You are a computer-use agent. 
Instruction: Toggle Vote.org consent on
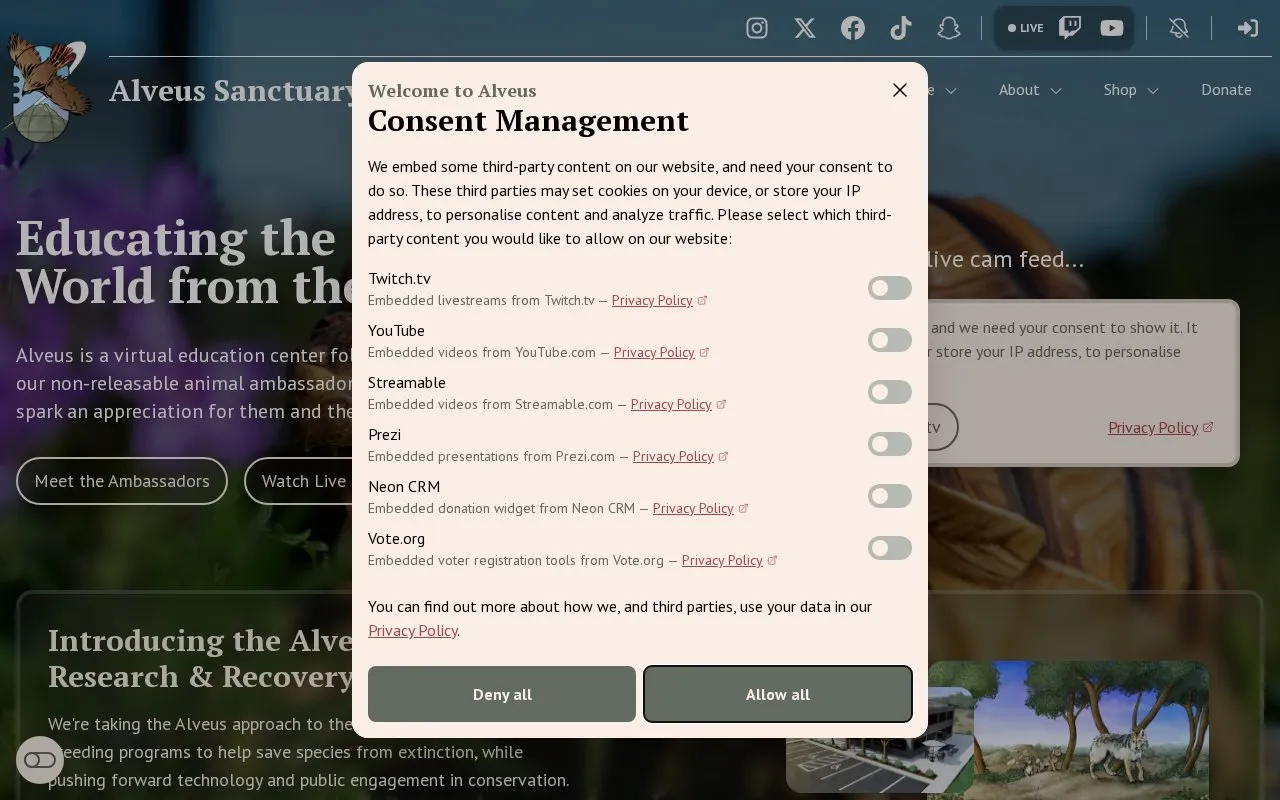[x=890, y=548]
